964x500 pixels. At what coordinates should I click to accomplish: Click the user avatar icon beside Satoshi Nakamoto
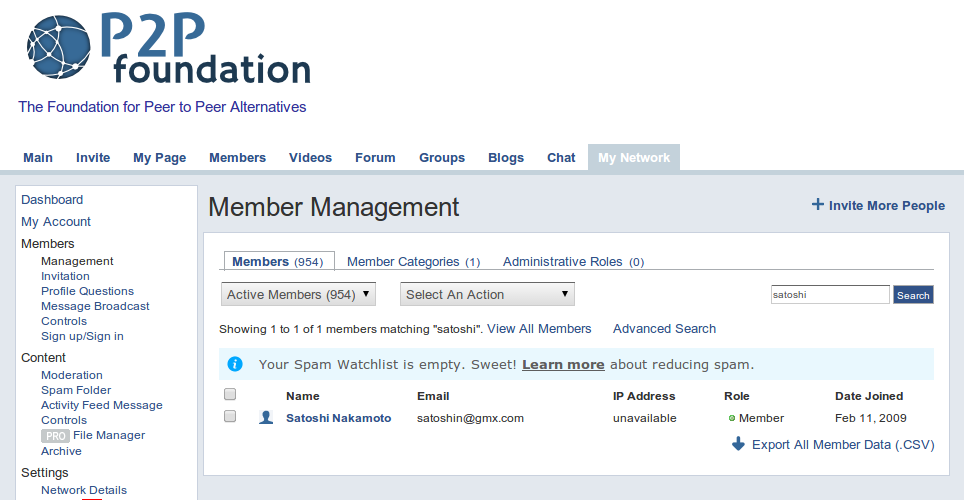coord(266,418)
